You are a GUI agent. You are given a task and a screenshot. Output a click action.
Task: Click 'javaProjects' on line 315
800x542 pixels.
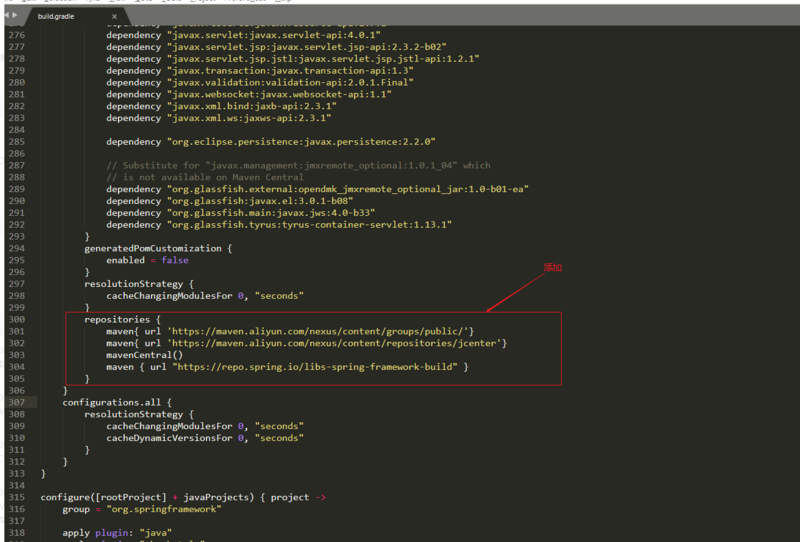(x=216, y=498)
